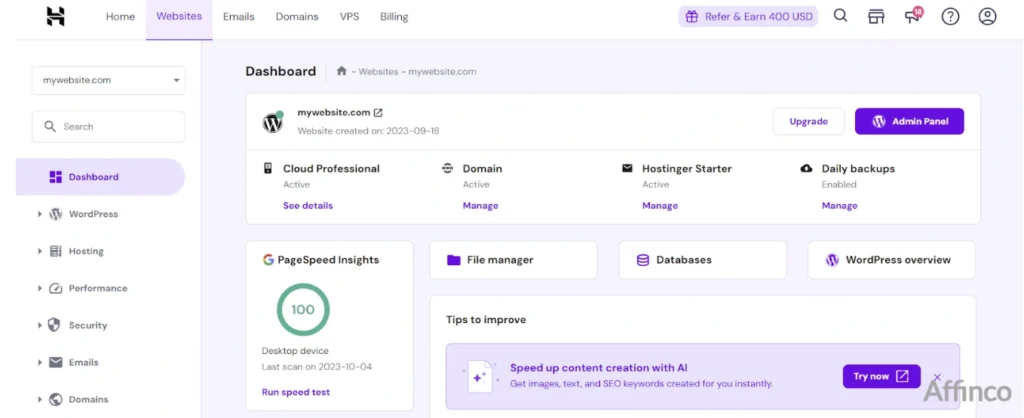
Task: Click the Websites breadcrumb link
Action: tap(378, 72)
